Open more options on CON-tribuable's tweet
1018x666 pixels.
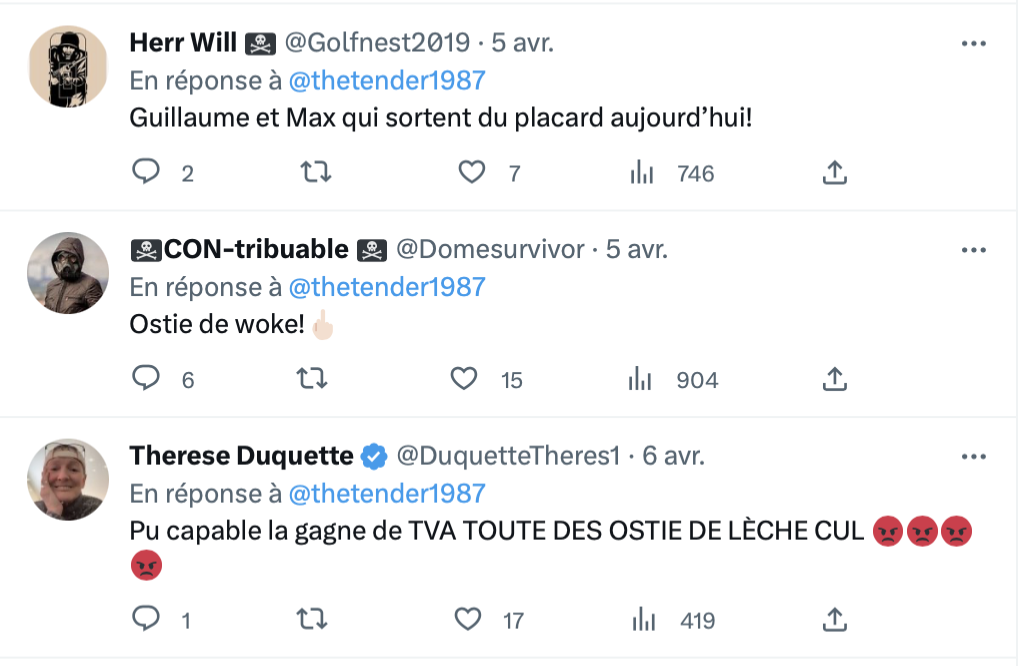[974, 250]
